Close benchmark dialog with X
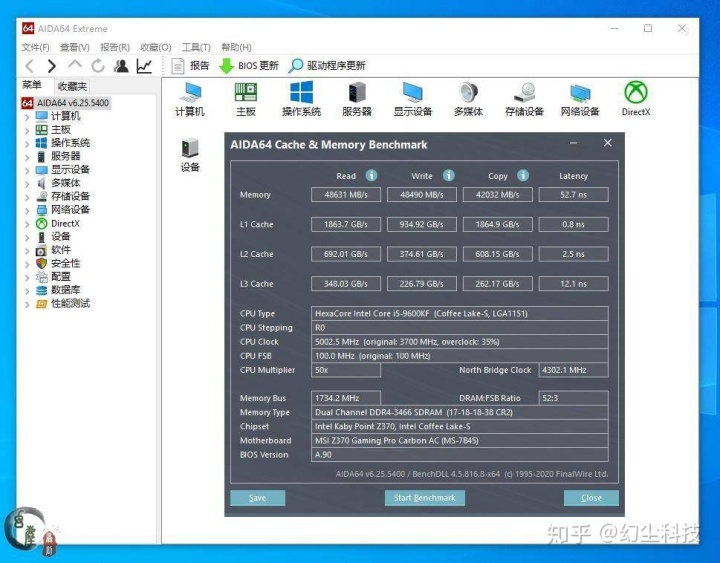Screen dimensions: 720x563 click(608, 143)
